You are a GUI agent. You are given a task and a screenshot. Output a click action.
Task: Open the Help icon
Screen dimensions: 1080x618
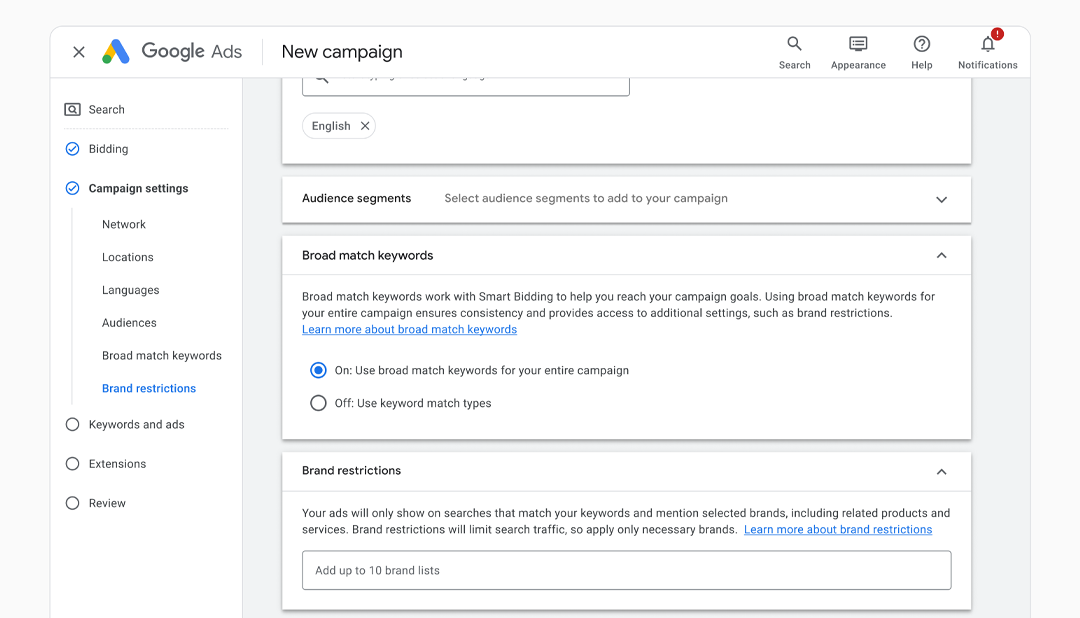[921, 45]
